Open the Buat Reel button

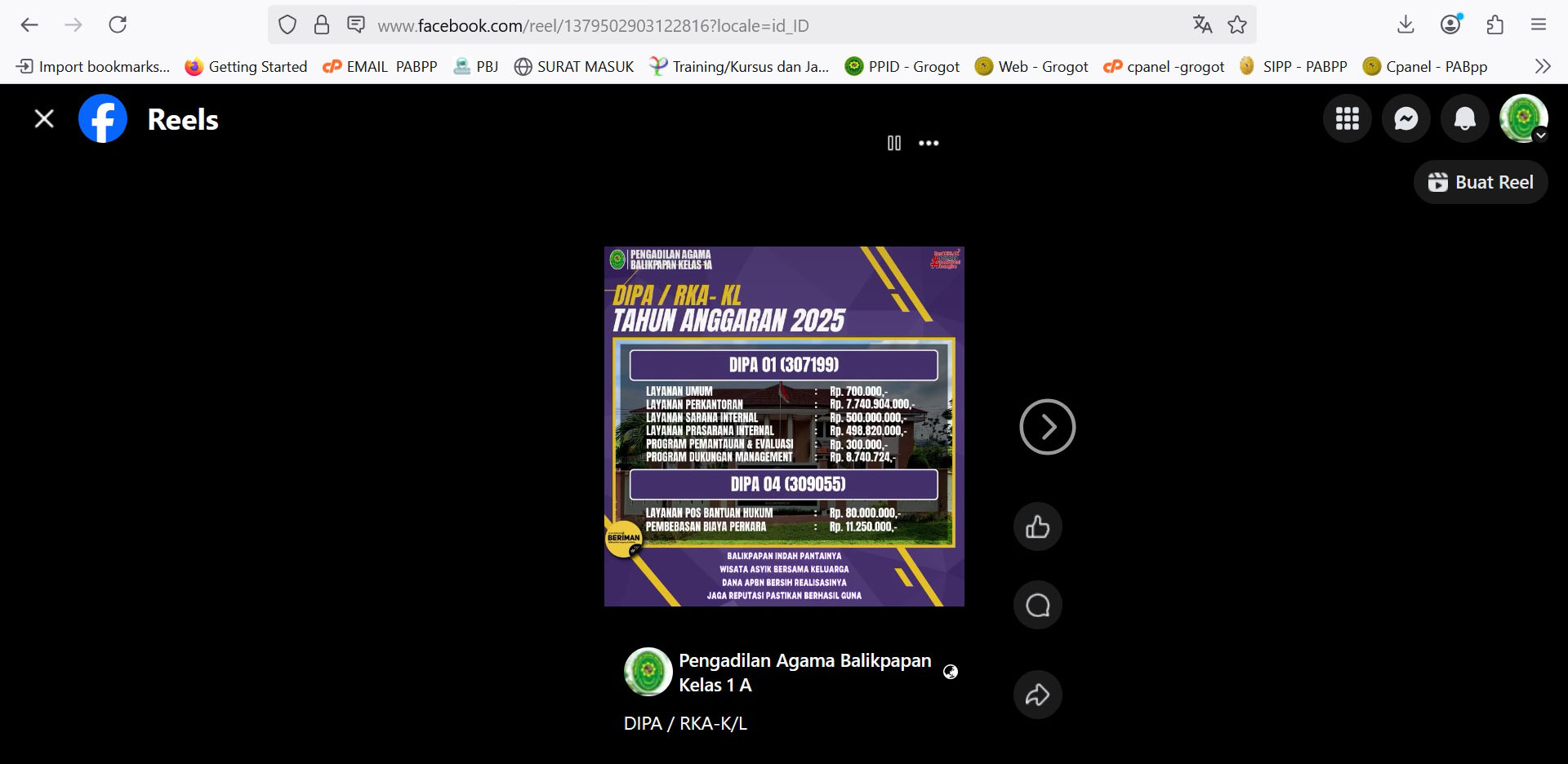coord(1481,182)
